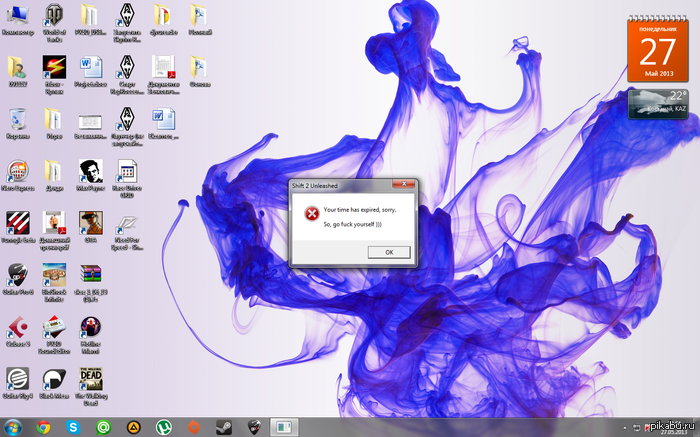This screenshot has height=437, width=700.
Task: Select the Need For Speed shortcut
Action: [x=127, y=231]
